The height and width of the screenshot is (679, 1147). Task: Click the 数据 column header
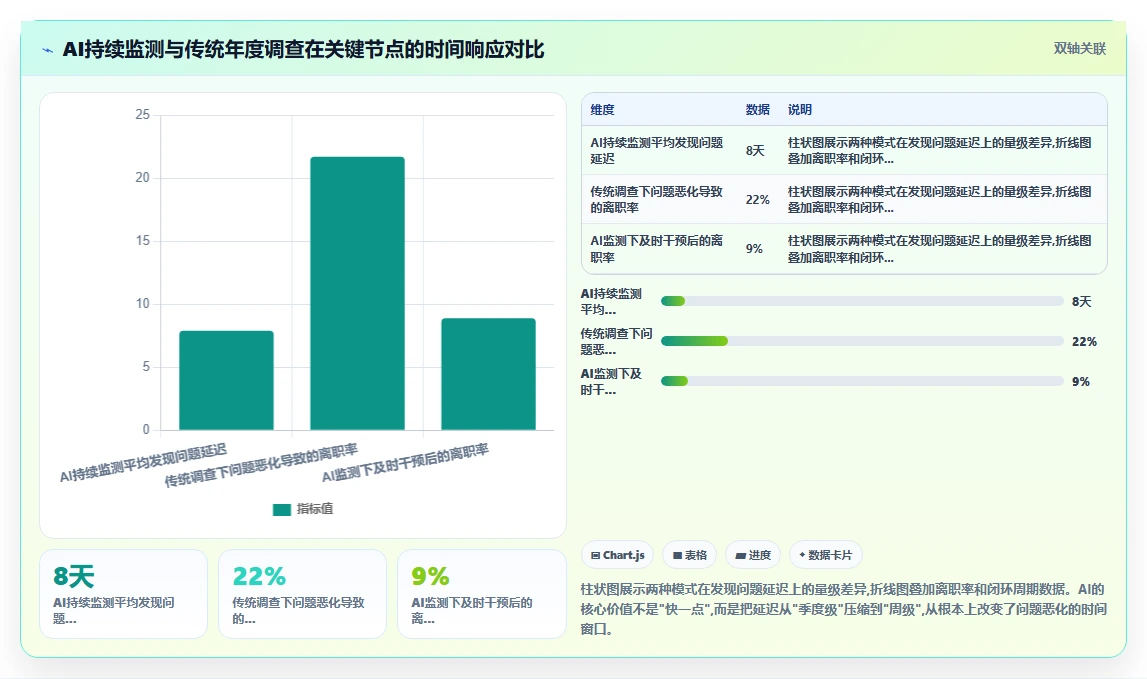757,110
